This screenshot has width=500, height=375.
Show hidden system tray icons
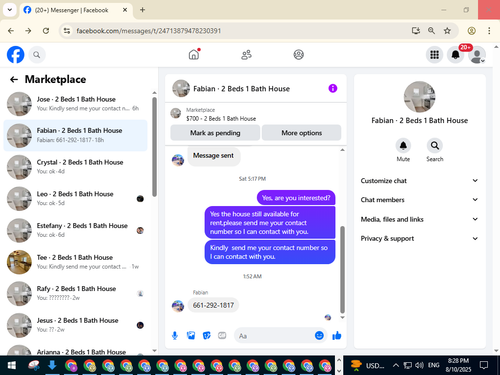[x=396, y=365]
